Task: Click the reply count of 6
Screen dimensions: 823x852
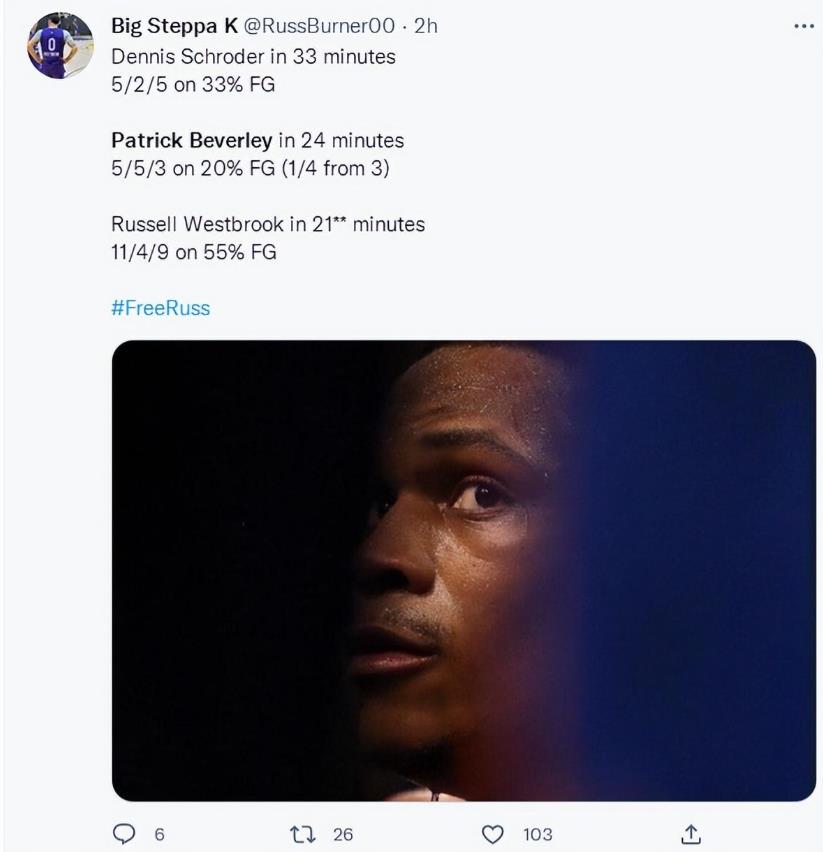Action: pos(158,834)
